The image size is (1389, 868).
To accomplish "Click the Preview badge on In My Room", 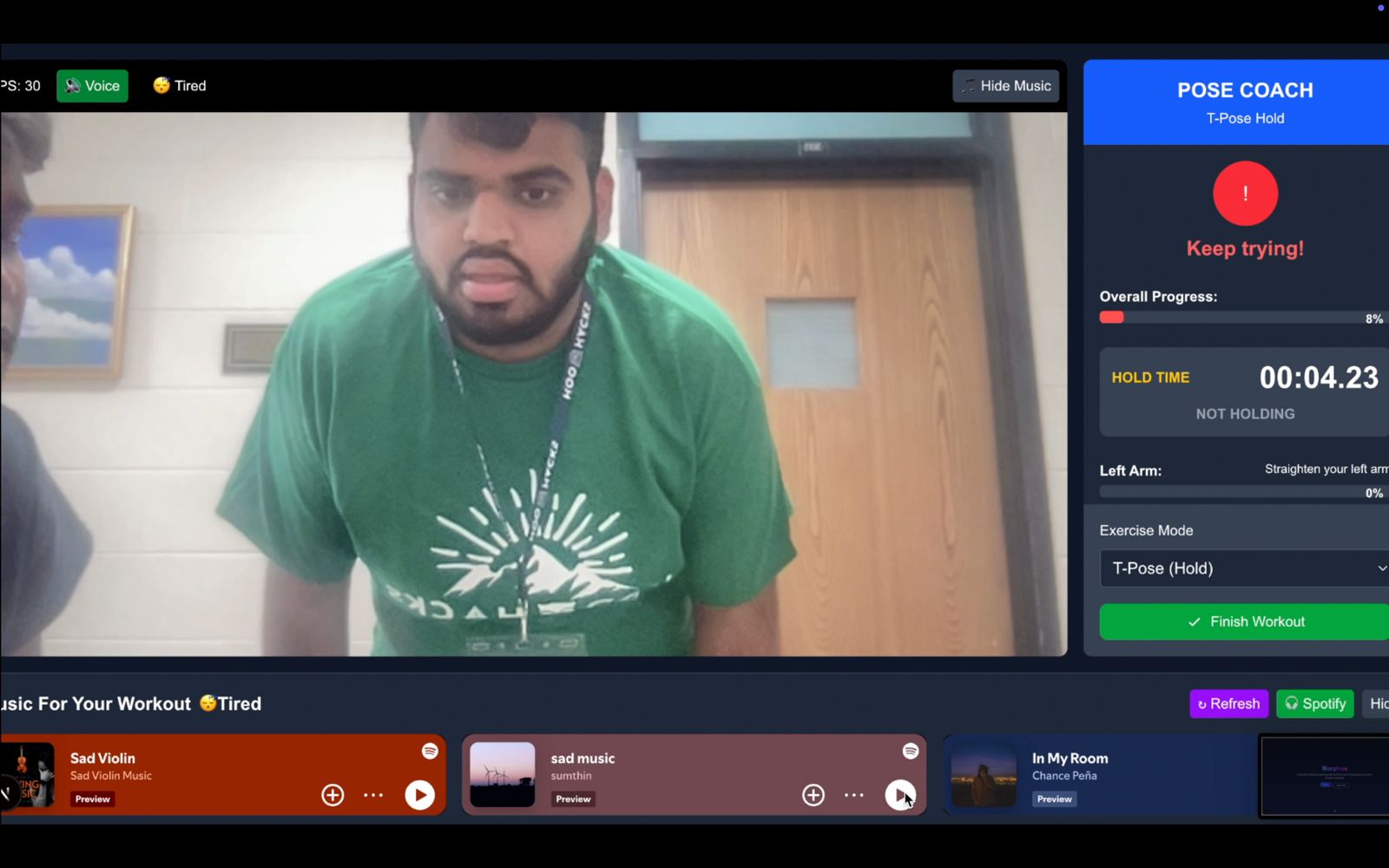I will tap(1054, 799).
